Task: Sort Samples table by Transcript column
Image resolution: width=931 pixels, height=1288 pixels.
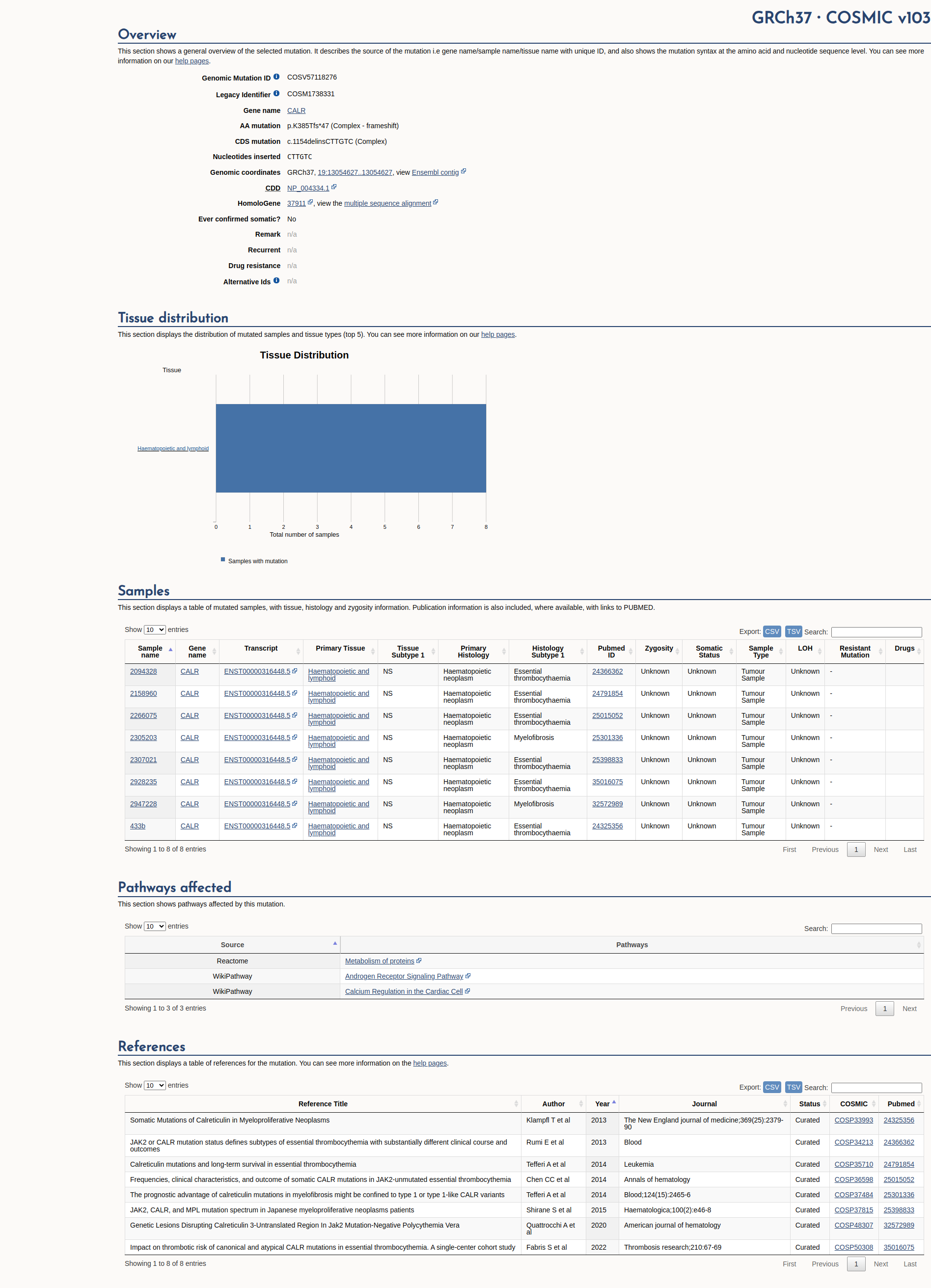Action: pos(261,652)
